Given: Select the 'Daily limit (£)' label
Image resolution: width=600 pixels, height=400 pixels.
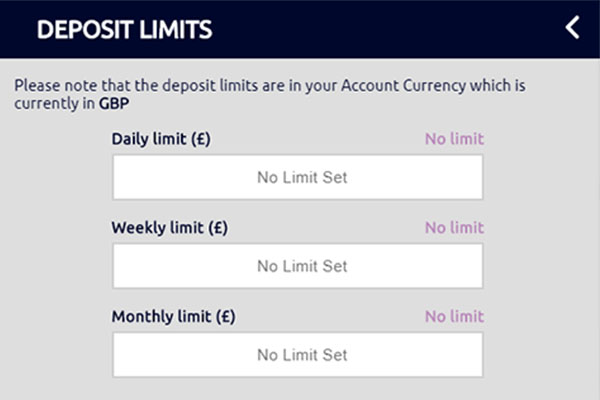Looking at the screenshot, I should click(161, 139).
